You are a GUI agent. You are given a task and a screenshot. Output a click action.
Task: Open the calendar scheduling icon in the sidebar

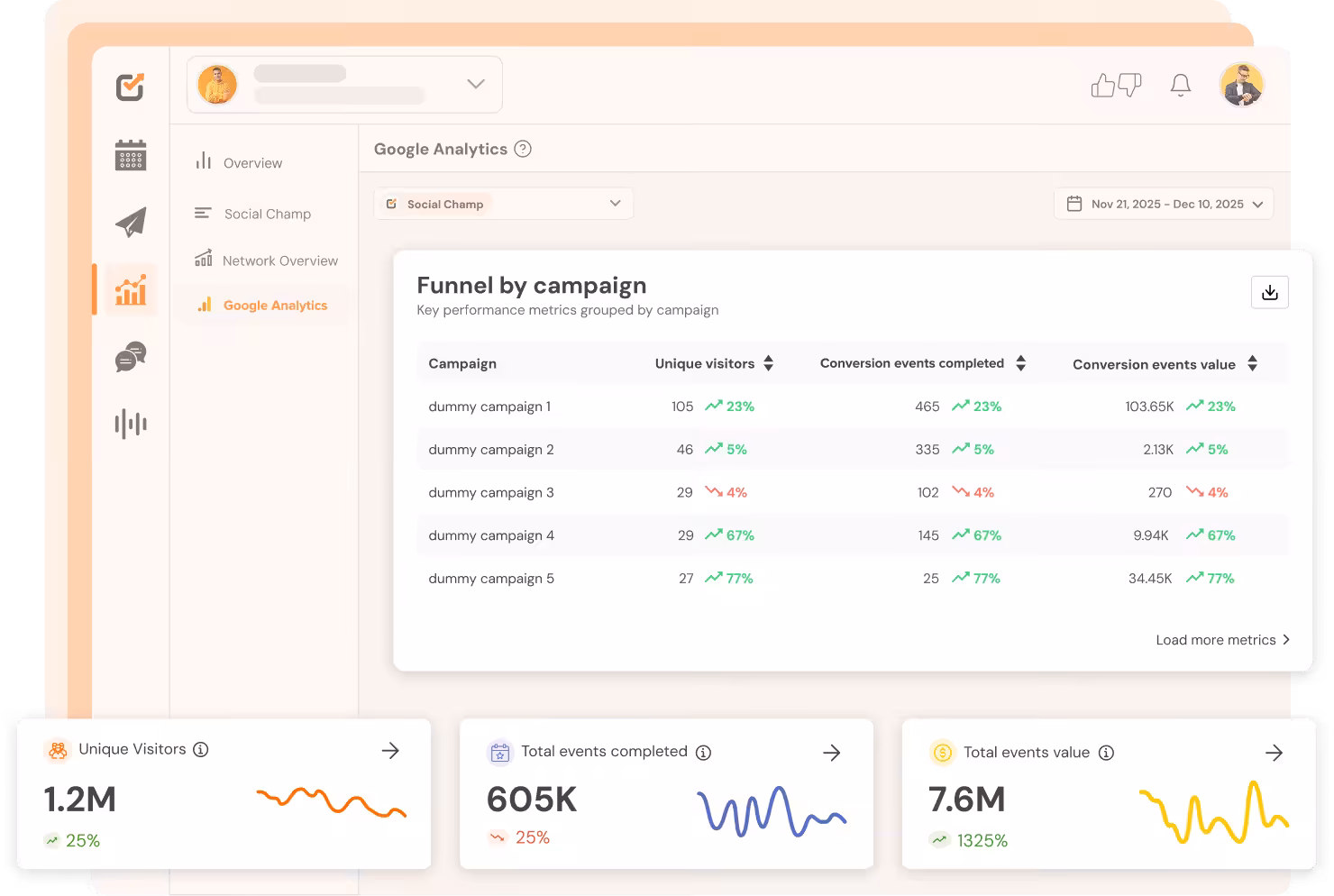pos(130,155)
